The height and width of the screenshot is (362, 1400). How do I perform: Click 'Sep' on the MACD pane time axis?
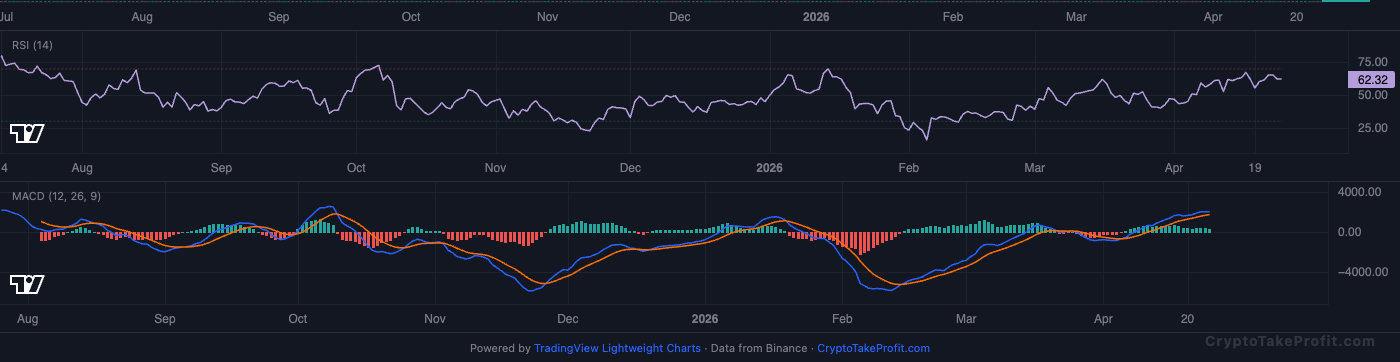click(165, 319)
